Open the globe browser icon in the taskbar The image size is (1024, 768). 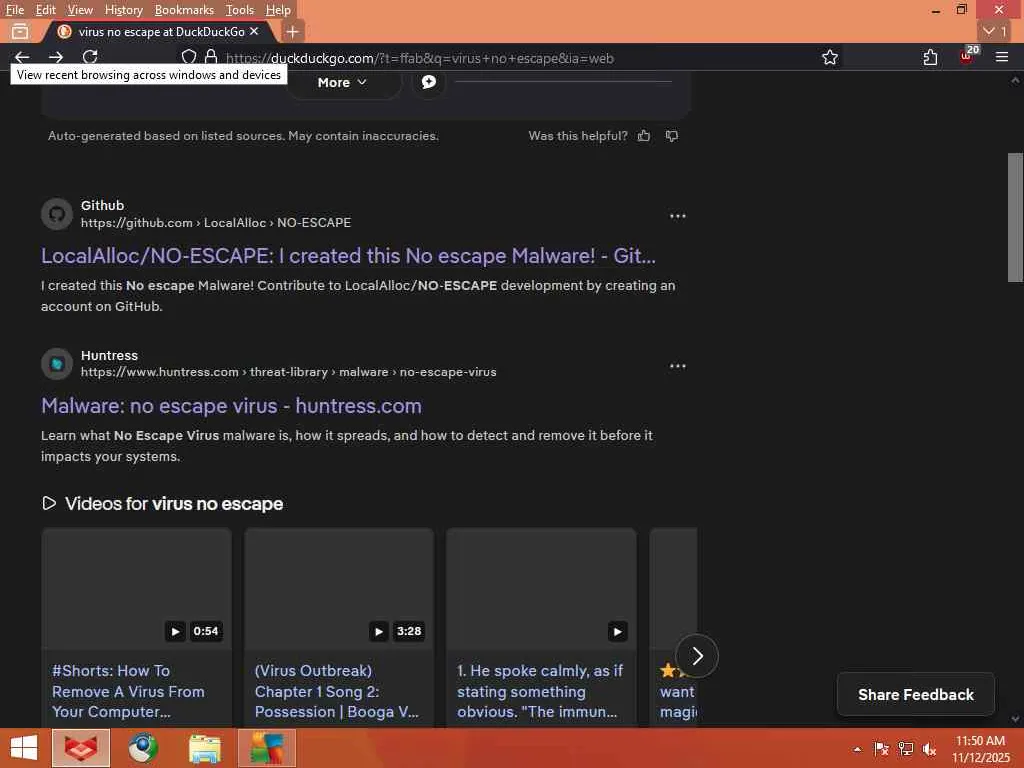tap(143, 748)
